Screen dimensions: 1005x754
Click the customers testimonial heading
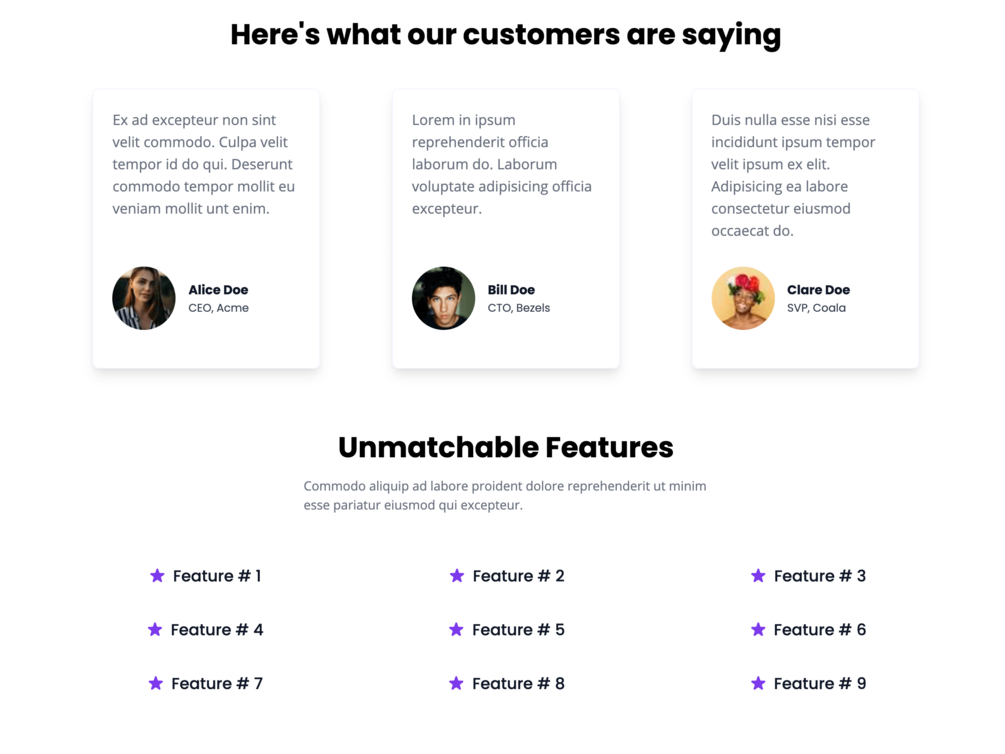pos(505,35)
